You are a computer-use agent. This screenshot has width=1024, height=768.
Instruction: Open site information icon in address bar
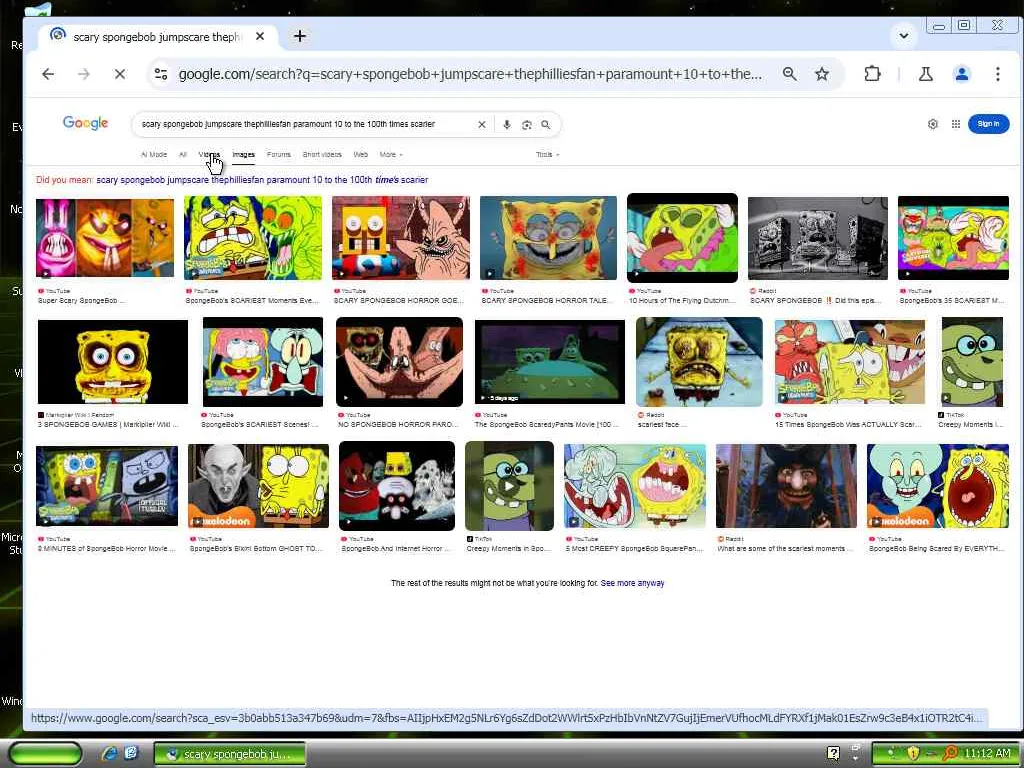tap(161, 74)
